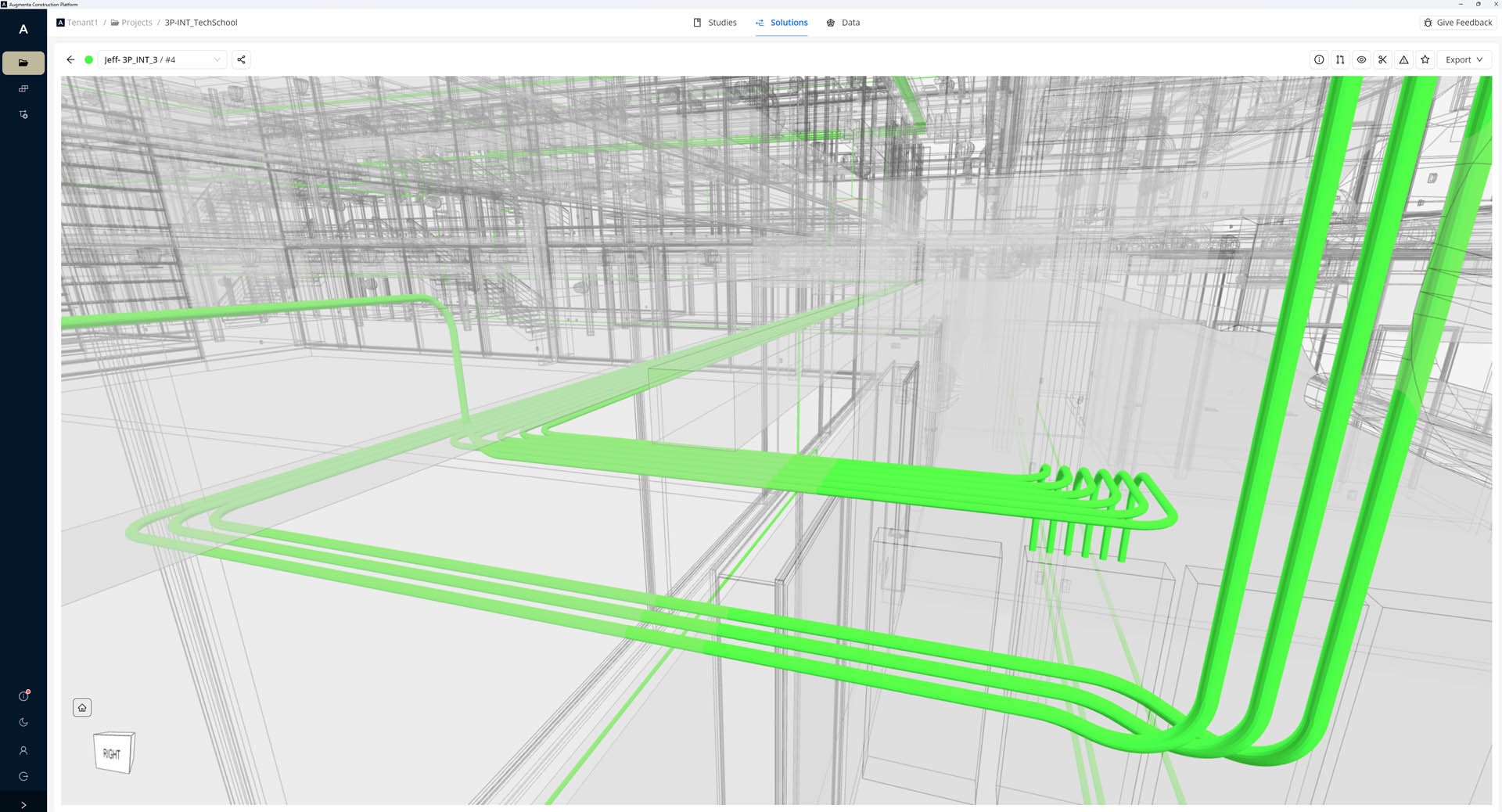Click the logout icon in sidebar
1502x812 pixels.
pyautogui.click(x=23, y=777)
